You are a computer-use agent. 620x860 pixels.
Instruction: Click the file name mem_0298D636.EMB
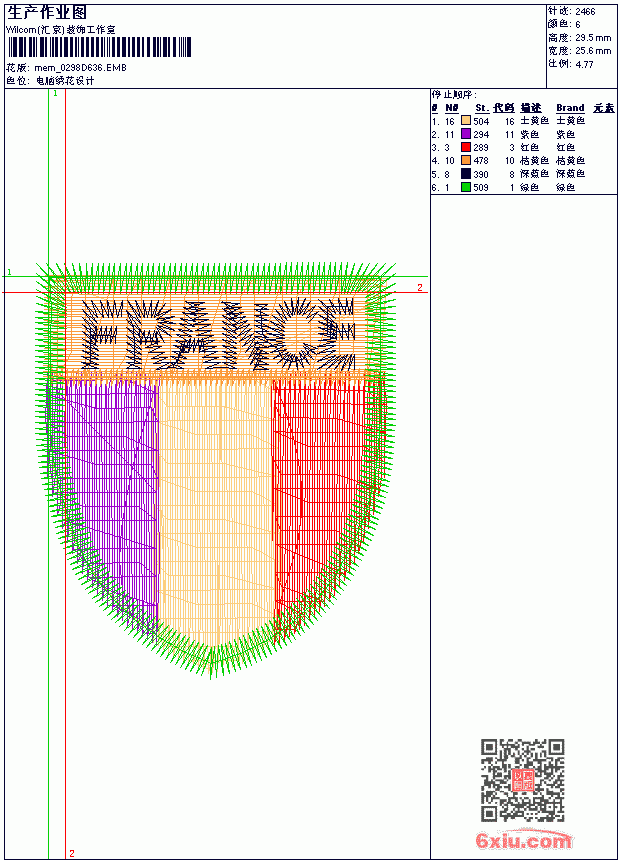(x=81, y=67)
